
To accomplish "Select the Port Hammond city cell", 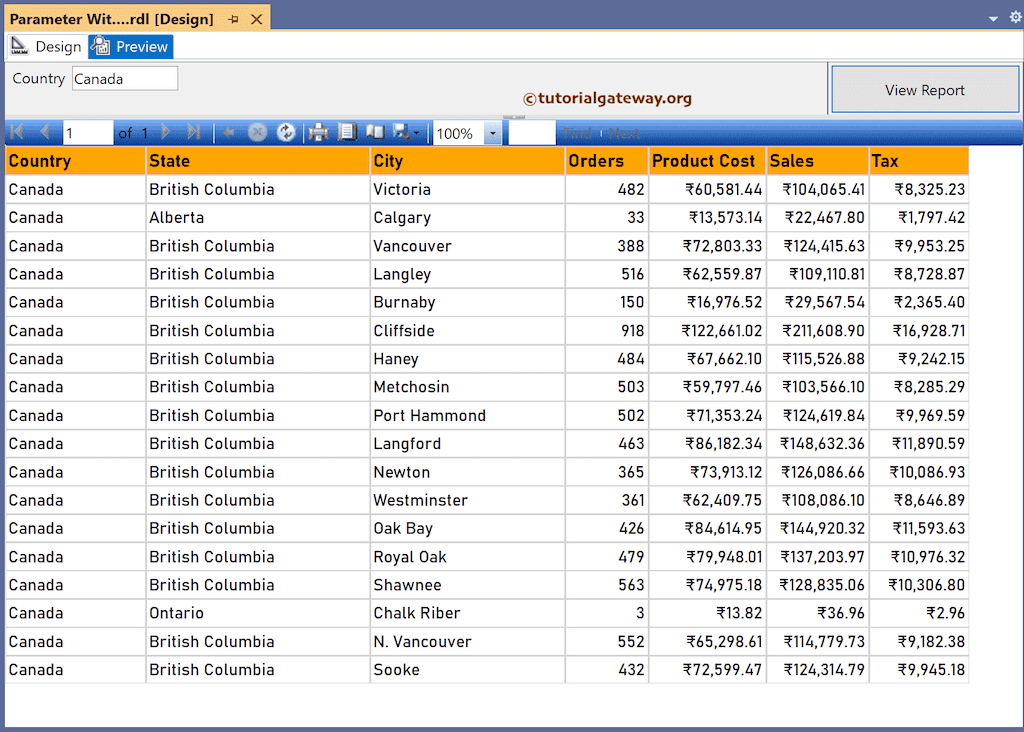I will pos(468,416).
